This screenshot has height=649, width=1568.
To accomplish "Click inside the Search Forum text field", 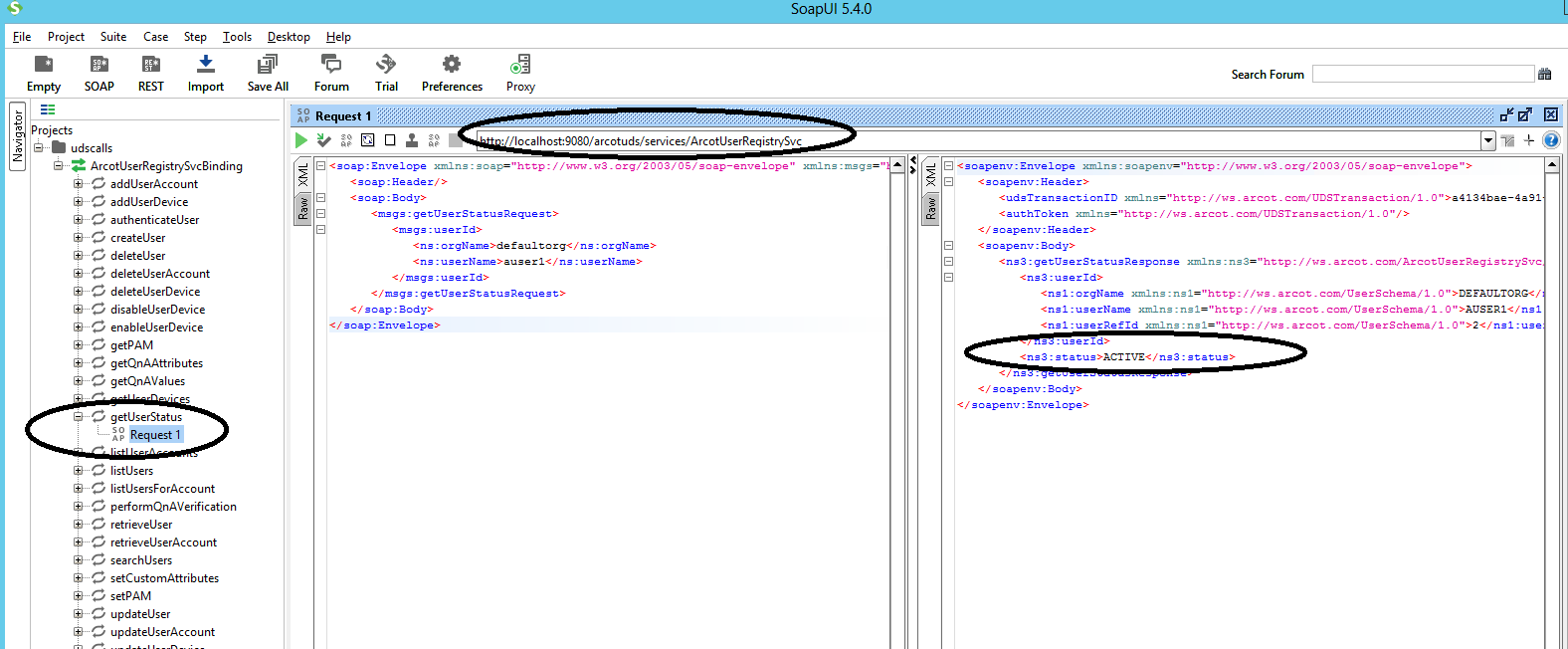I will (x=1423, y=74).
